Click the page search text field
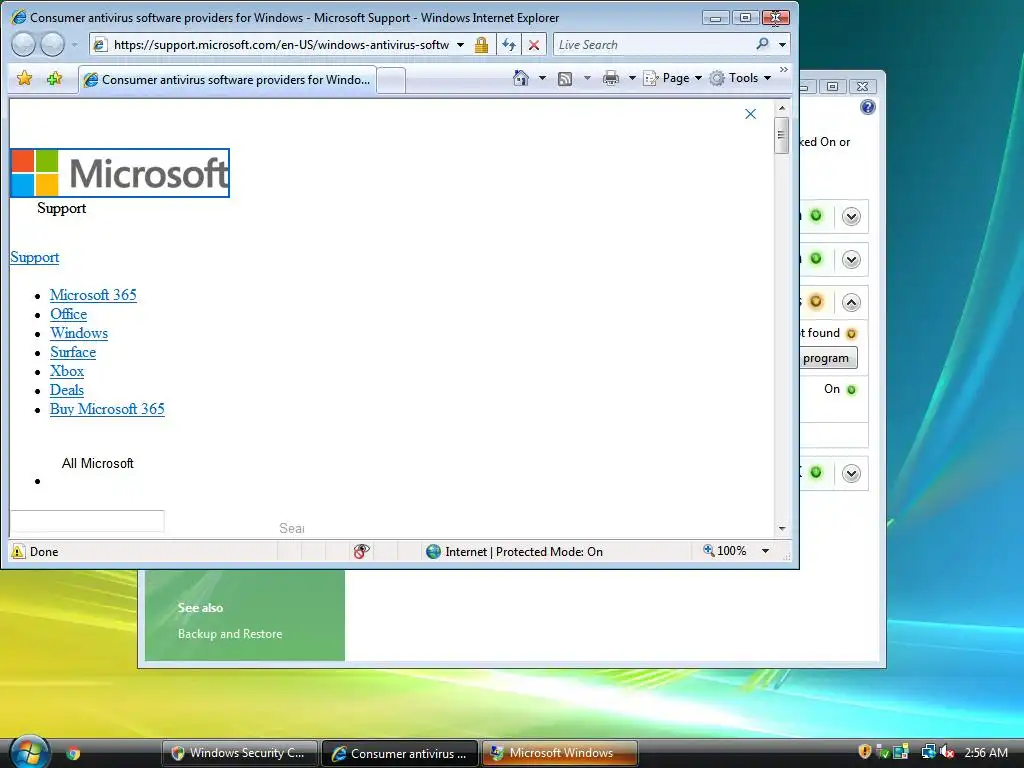Image resolution: width=1024 pixels, height=768 pixels. (87, 520)
